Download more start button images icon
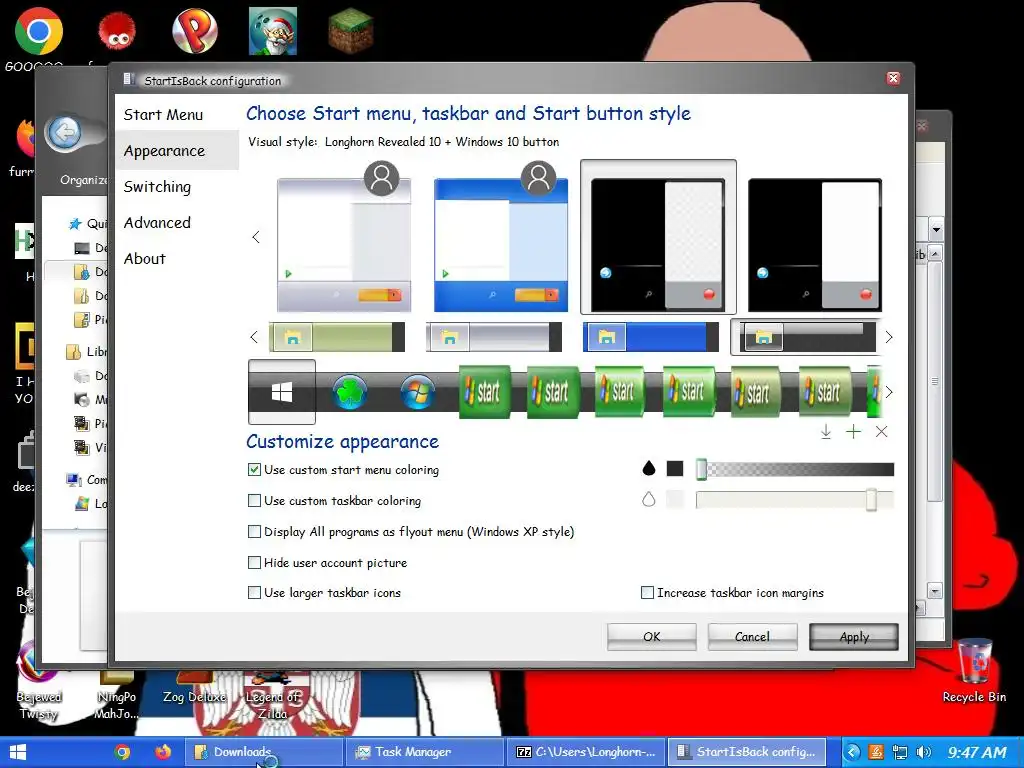 coord(825,432)
